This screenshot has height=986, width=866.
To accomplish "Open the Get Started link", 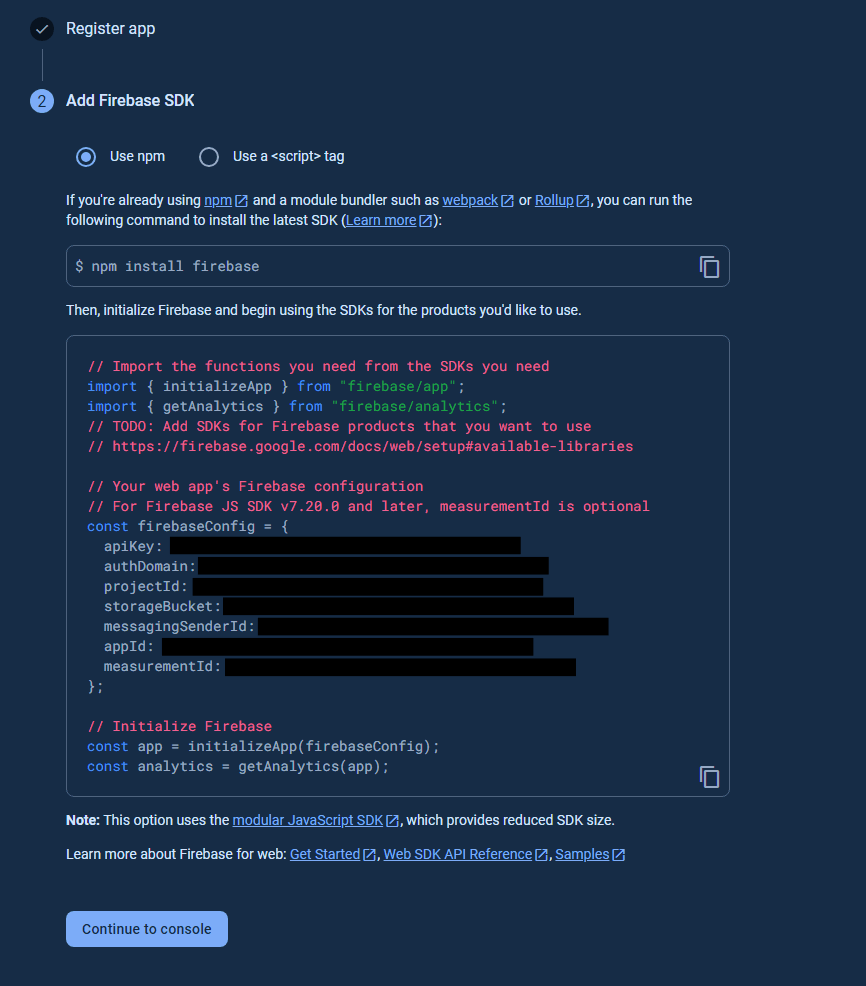I will pyautogui.click(x=333, y=855).
